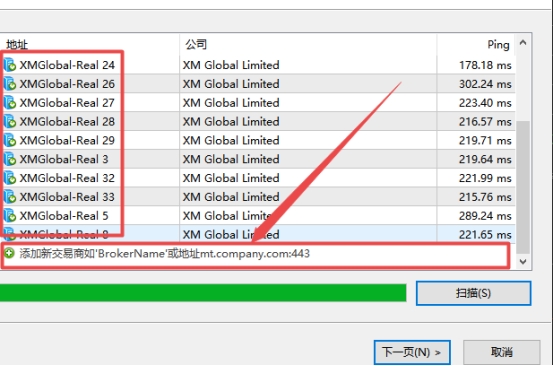The width and height of the screenshot is (554, 366).
Task: Click the server icon beside XMGlobal-Real 26
Action: 10,84
